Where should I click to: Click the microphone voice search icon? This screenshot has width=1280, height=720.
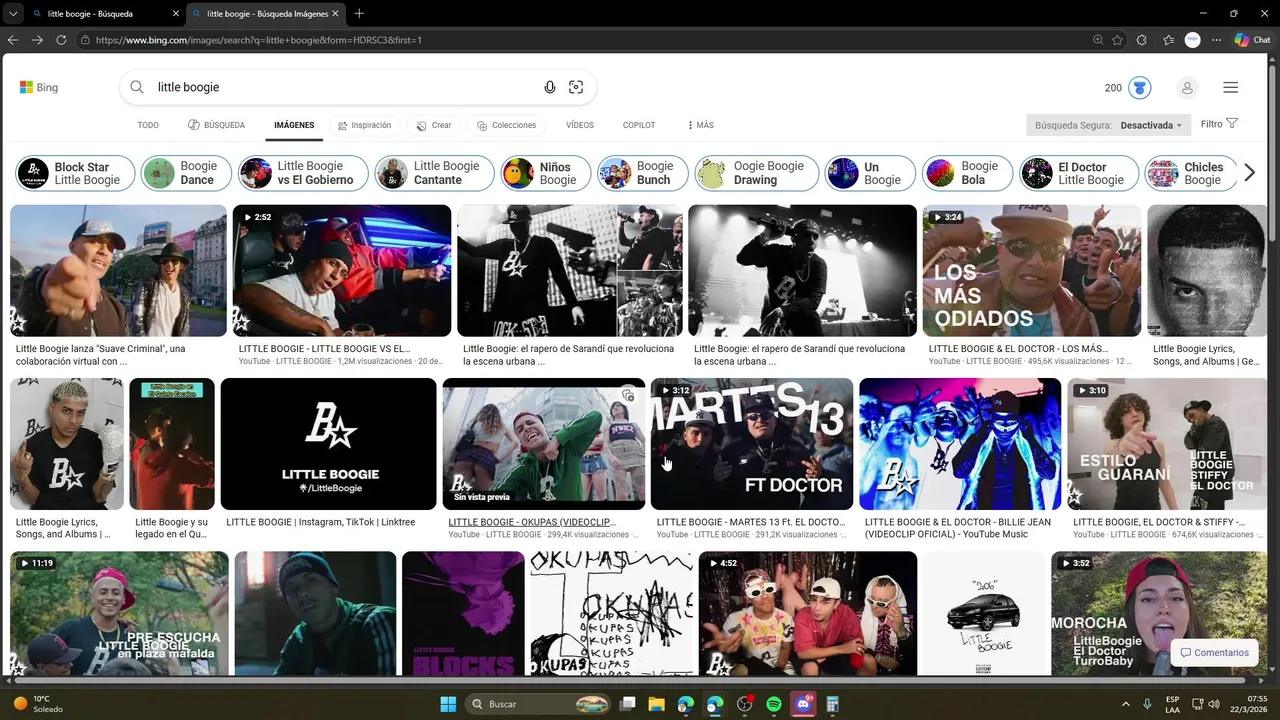click(x=550, y=87)
